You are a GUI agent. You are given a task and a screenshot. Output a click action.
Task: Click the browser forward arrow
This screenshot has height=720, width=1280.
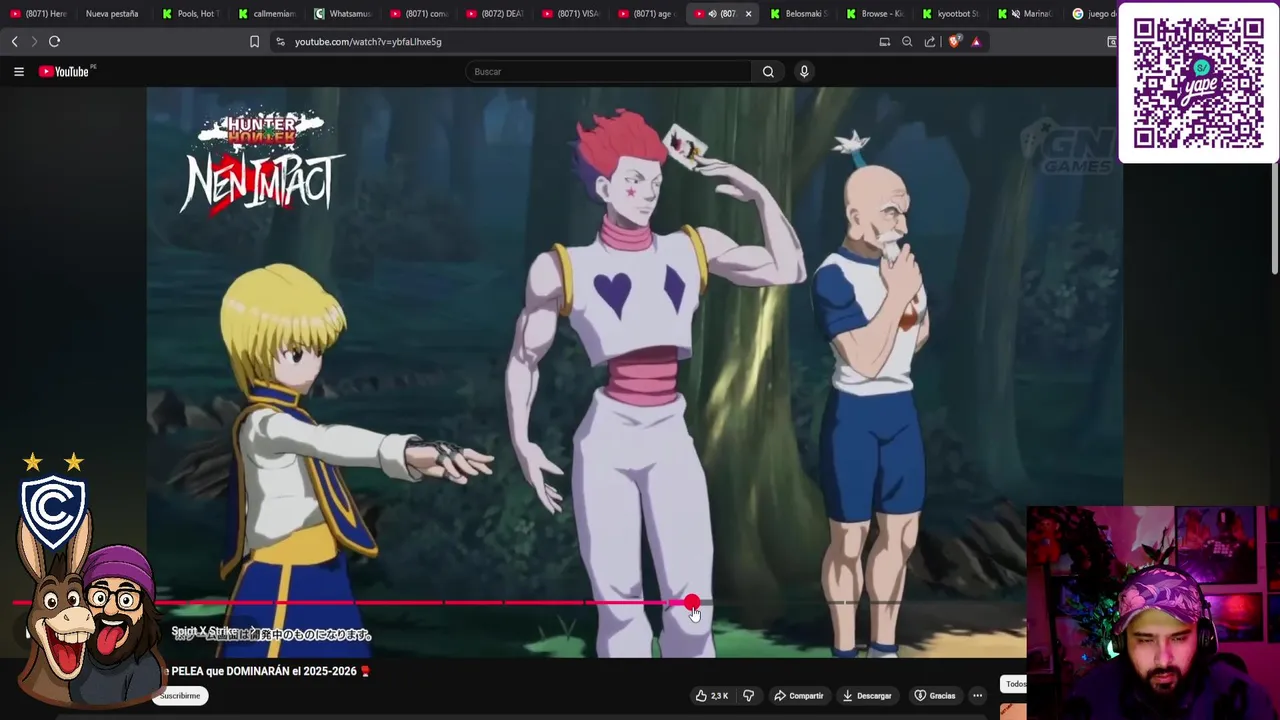click(x=34, y=41)
